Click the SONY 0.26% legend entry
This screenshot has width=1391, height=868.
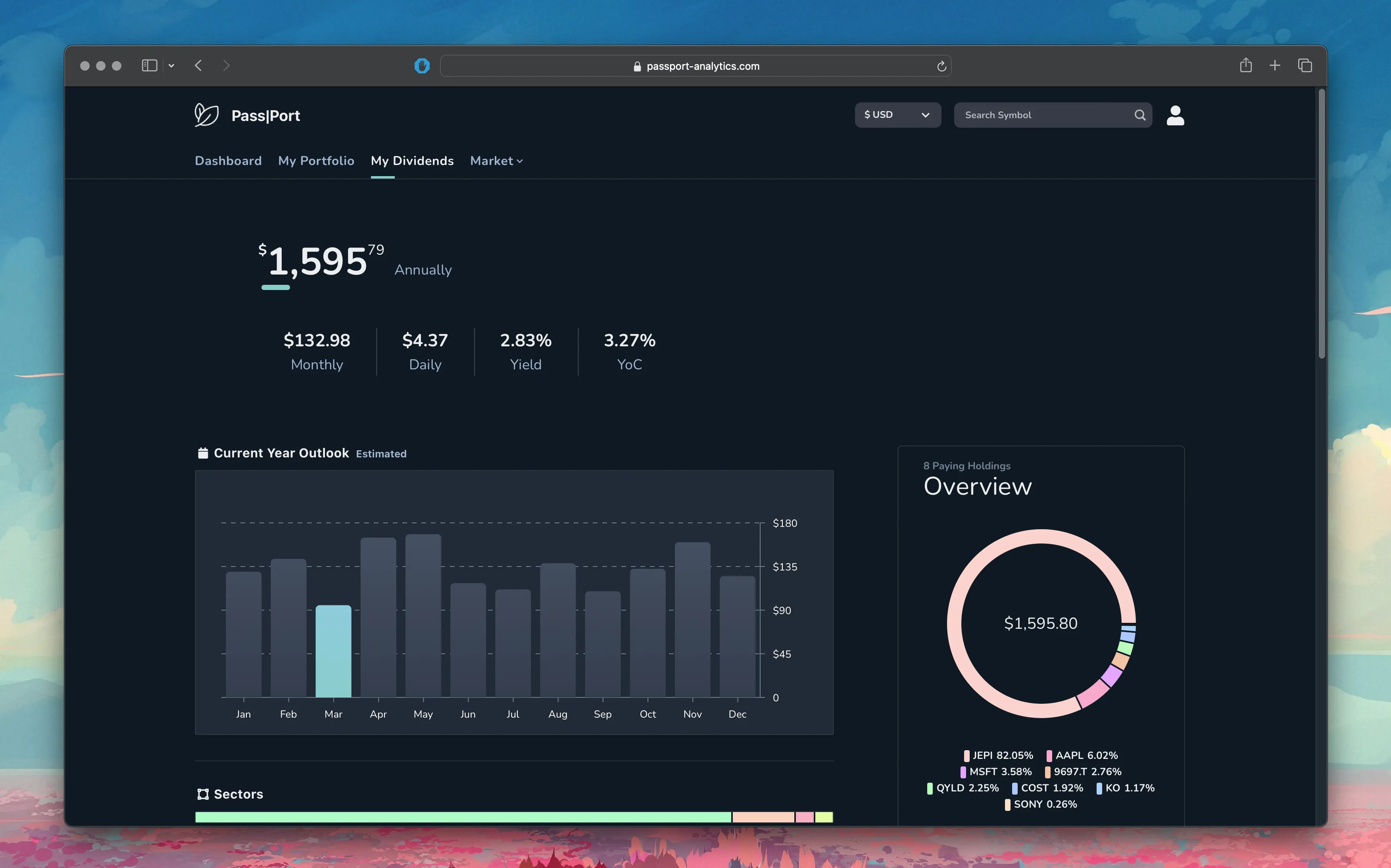(1041, 804)
